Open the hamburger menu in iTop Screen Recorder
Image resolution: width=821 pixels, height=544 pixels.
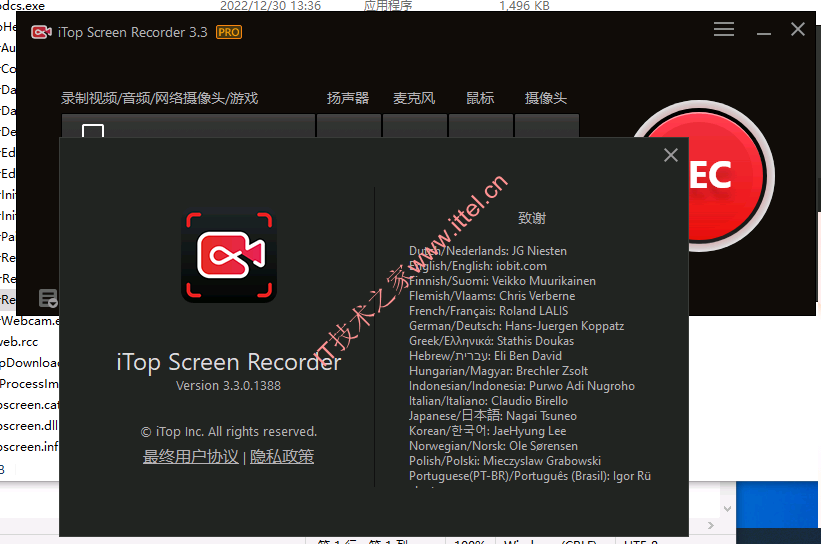click(724, 29)
